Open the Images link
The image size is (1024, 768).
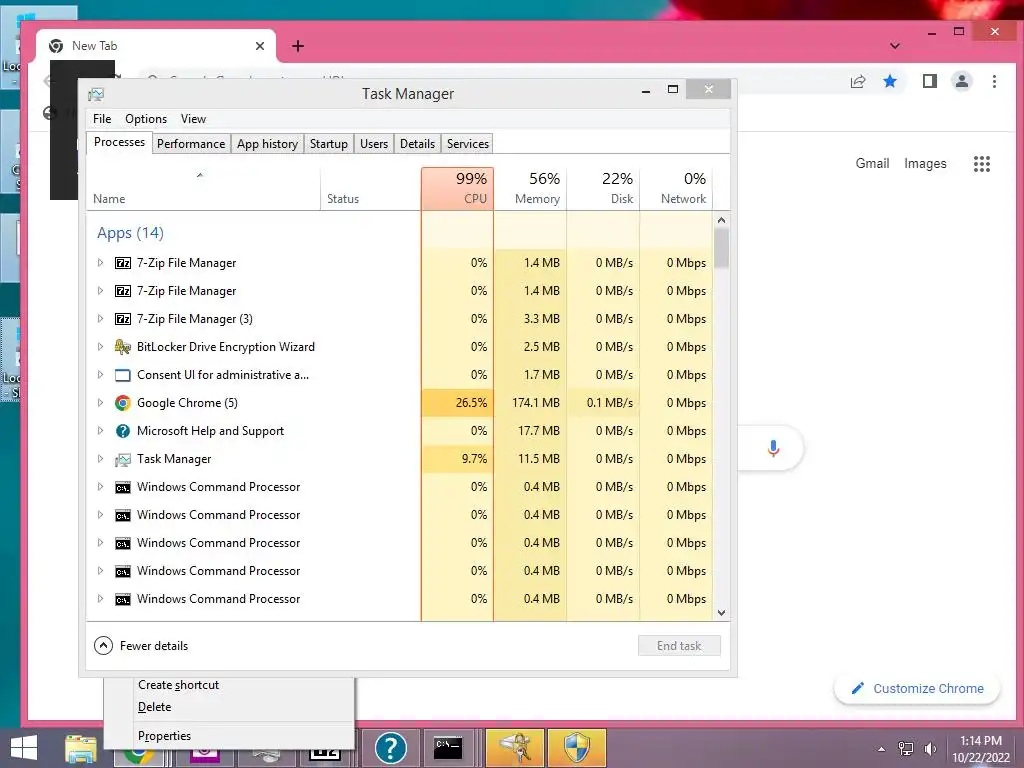[925, 163]
